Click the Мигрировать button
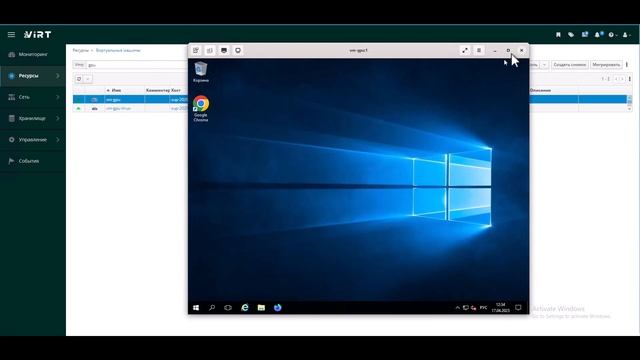This screenshot has width=640, height=360. point(606,65)
